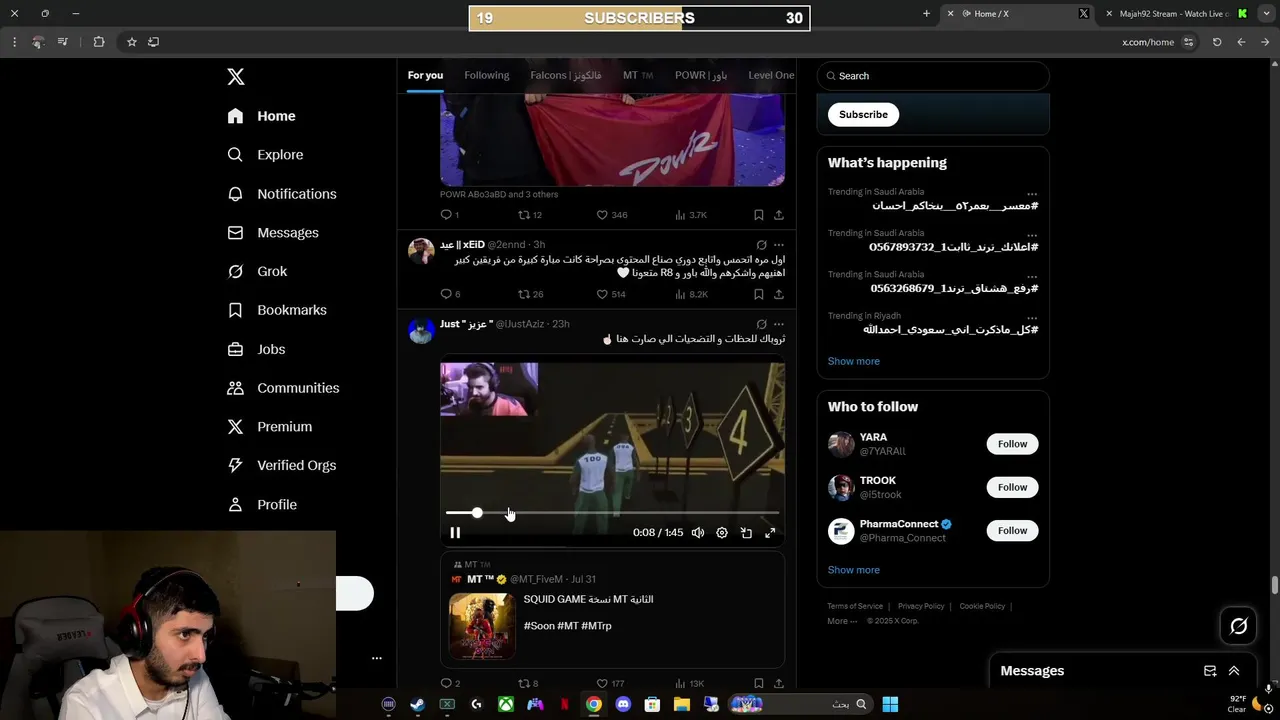Screen dimensions: 1280x720
Task: Open Verified Orgs in the sidebar
Action: (x=281, y=465)
